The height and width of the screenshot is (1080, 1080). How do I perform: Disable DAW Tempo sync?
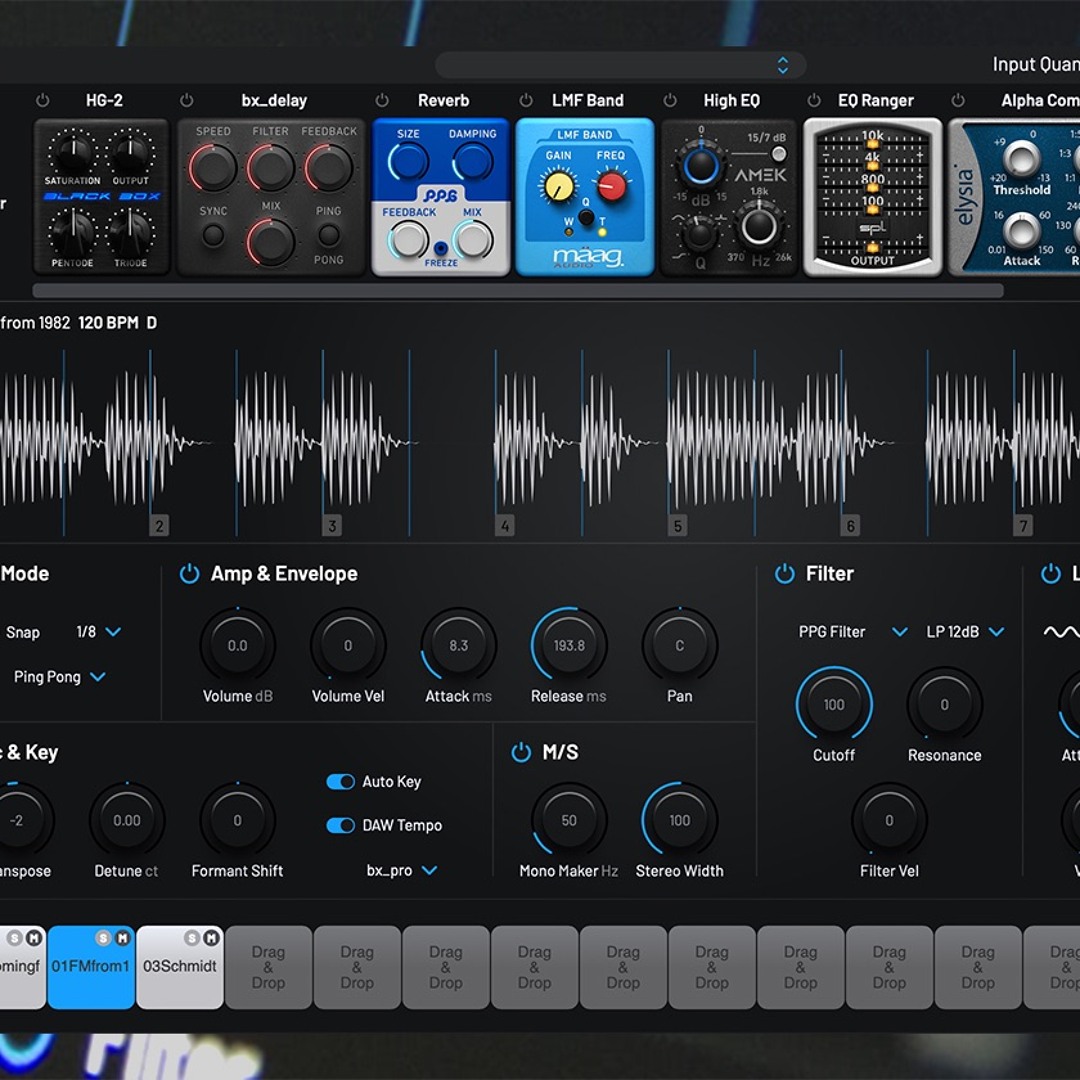coord(341,825)
